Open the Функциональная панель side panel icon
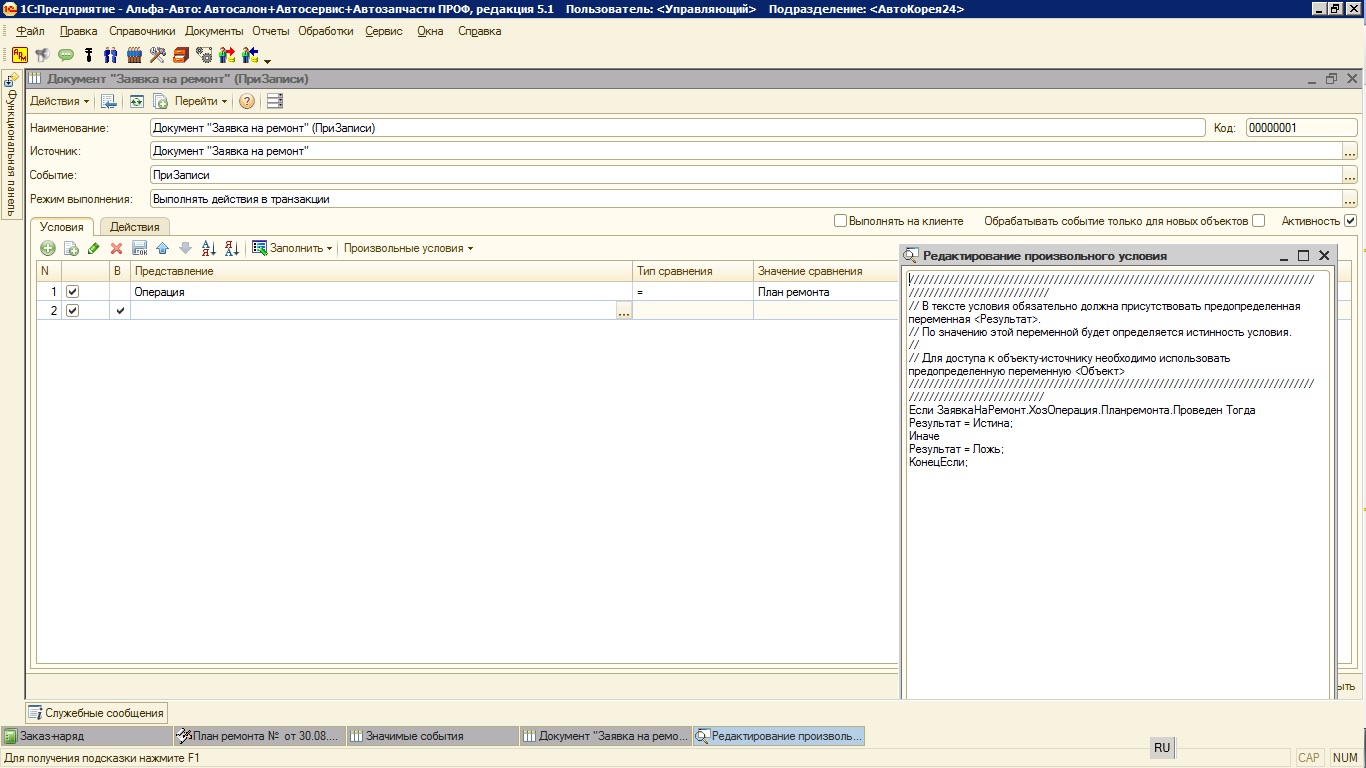Viewport: 1366px width, 768px height. tap(11, 79)
